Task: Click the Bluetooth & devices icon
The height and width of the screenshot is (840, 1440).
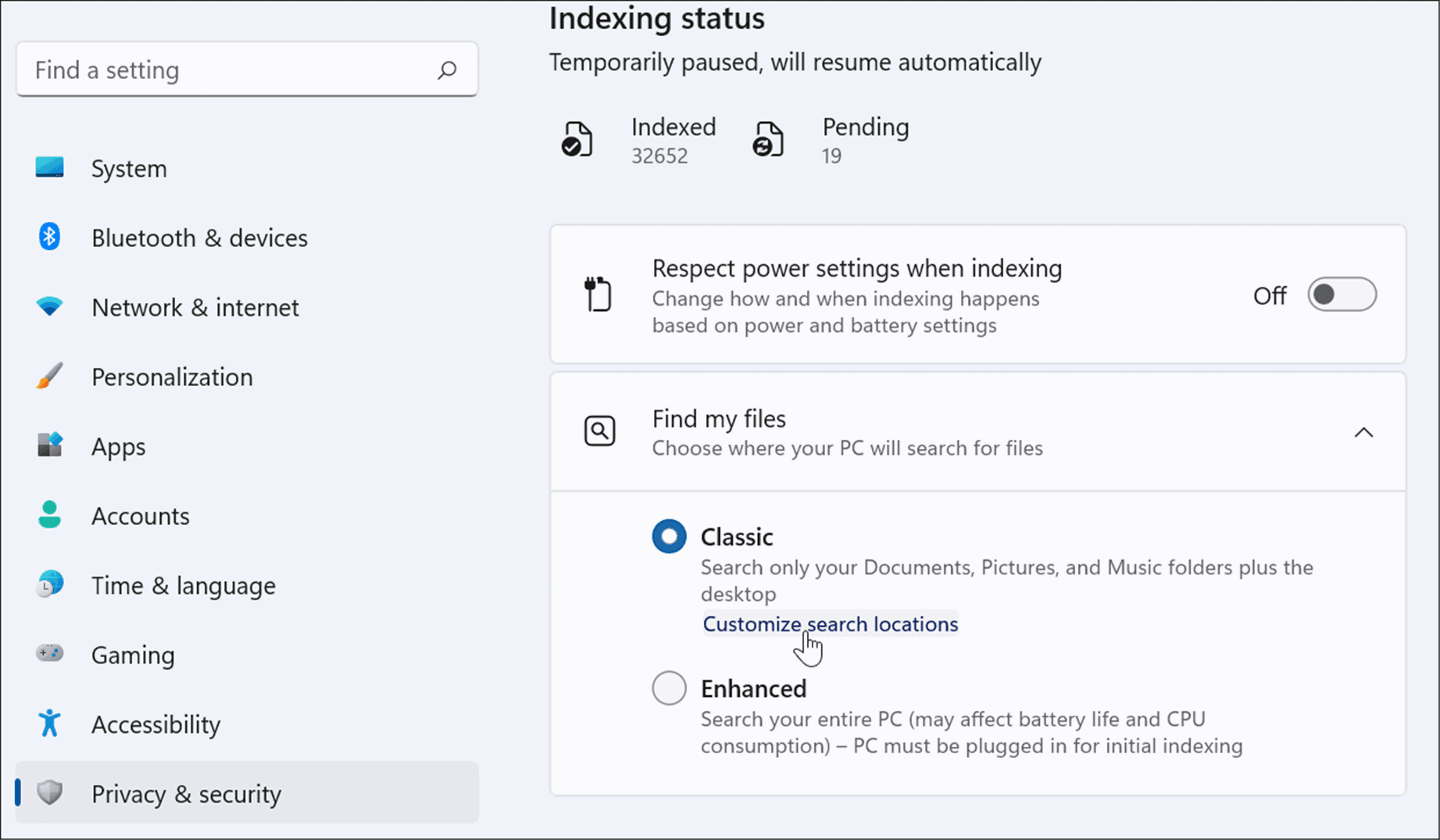Action: (48, 237)
